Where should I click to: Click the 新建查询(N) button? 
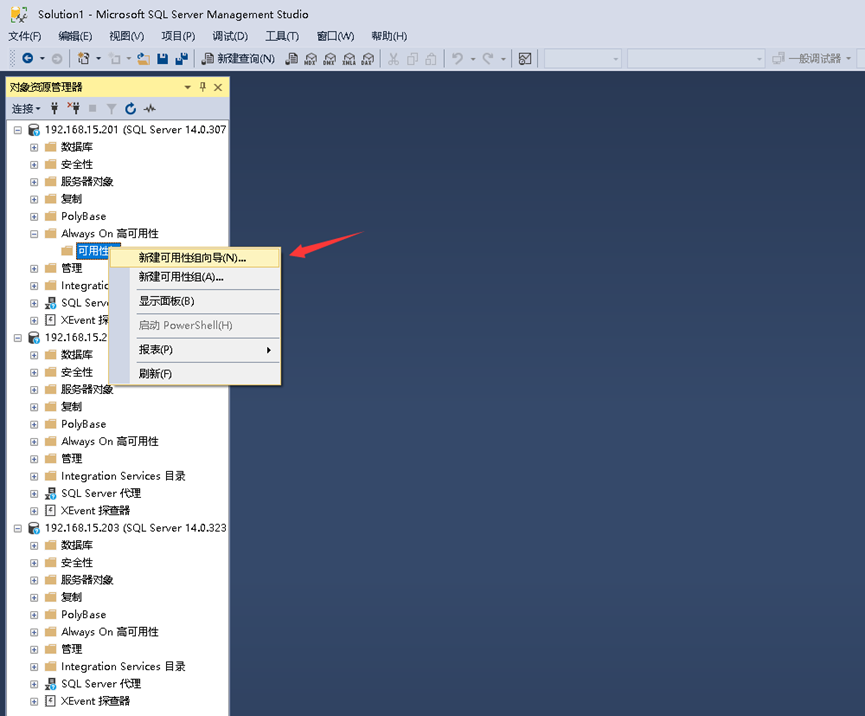coord(238,58)
